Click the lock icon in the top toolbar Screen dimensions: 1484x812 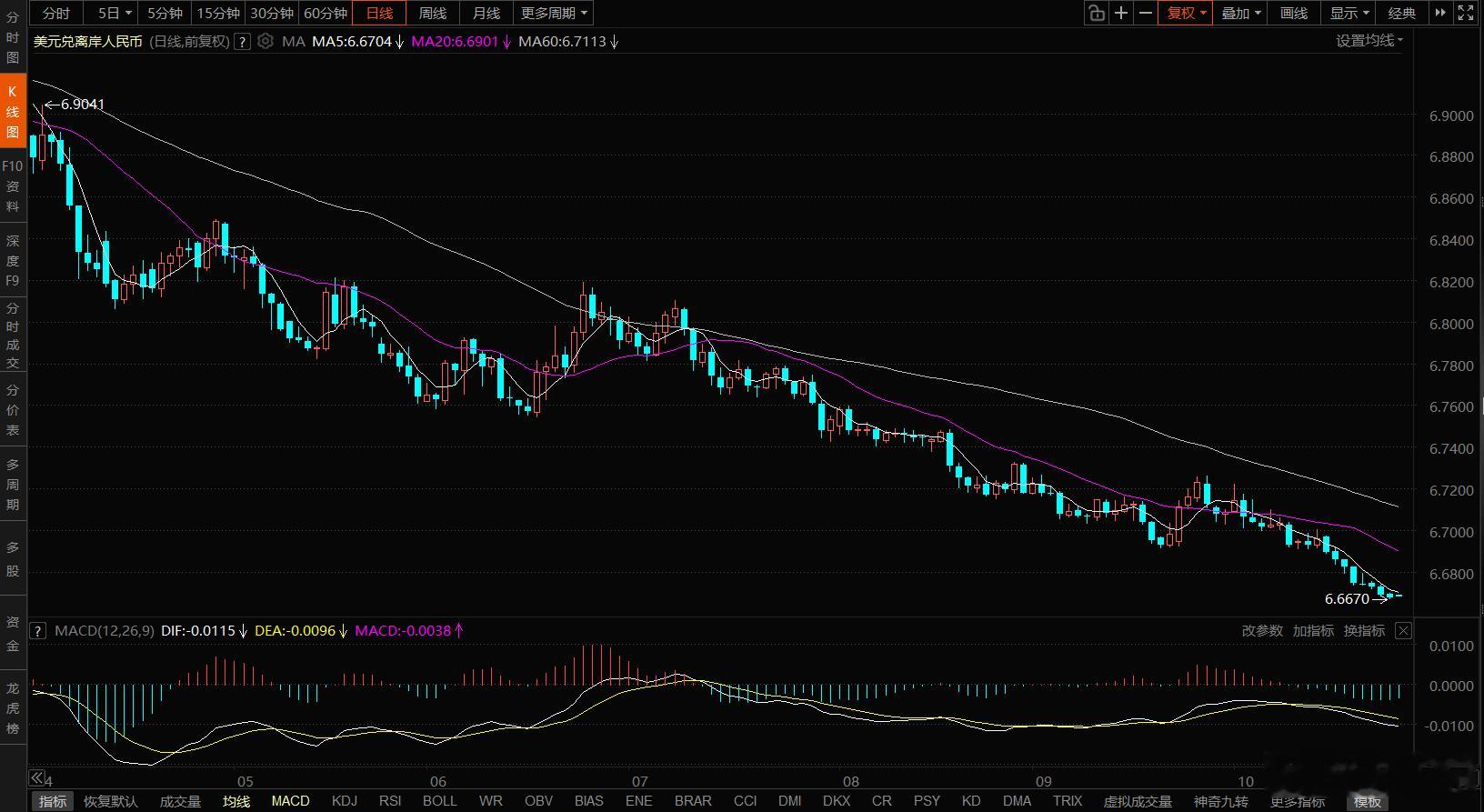point(1097,13)
